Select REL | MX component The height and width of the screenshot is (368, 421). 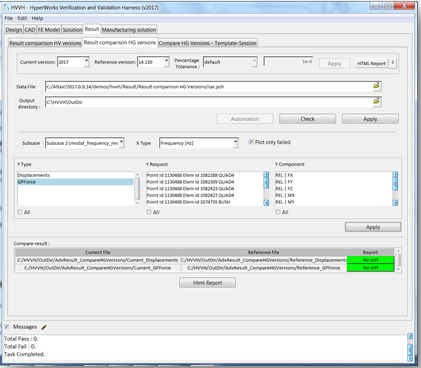(x=333, y=195)
